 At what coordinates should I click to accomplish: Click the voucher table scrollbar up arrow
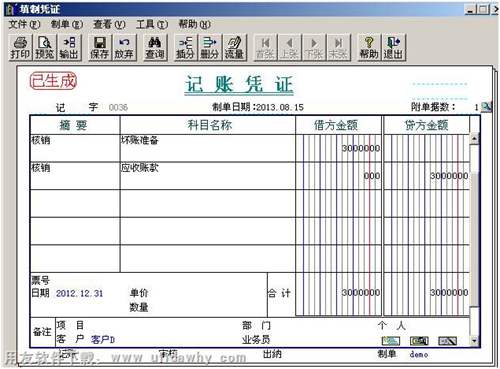coord(474,138)
